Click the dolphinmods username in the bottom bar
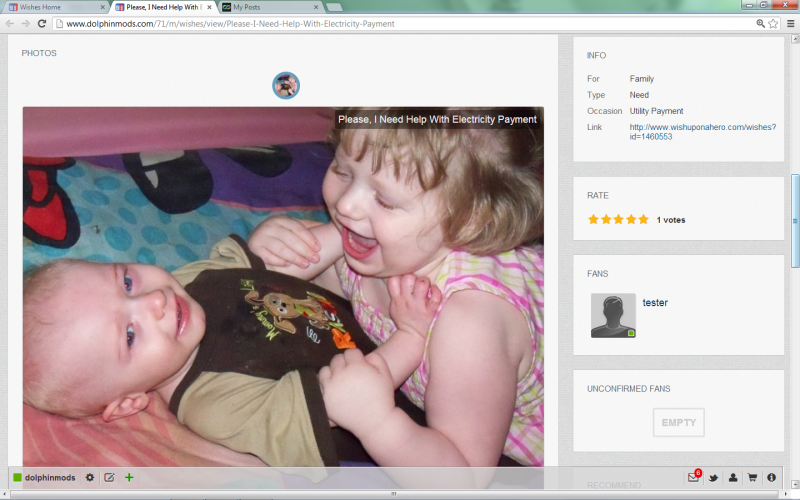Viewport: 800px width, 500px height. tap(50, 478)
